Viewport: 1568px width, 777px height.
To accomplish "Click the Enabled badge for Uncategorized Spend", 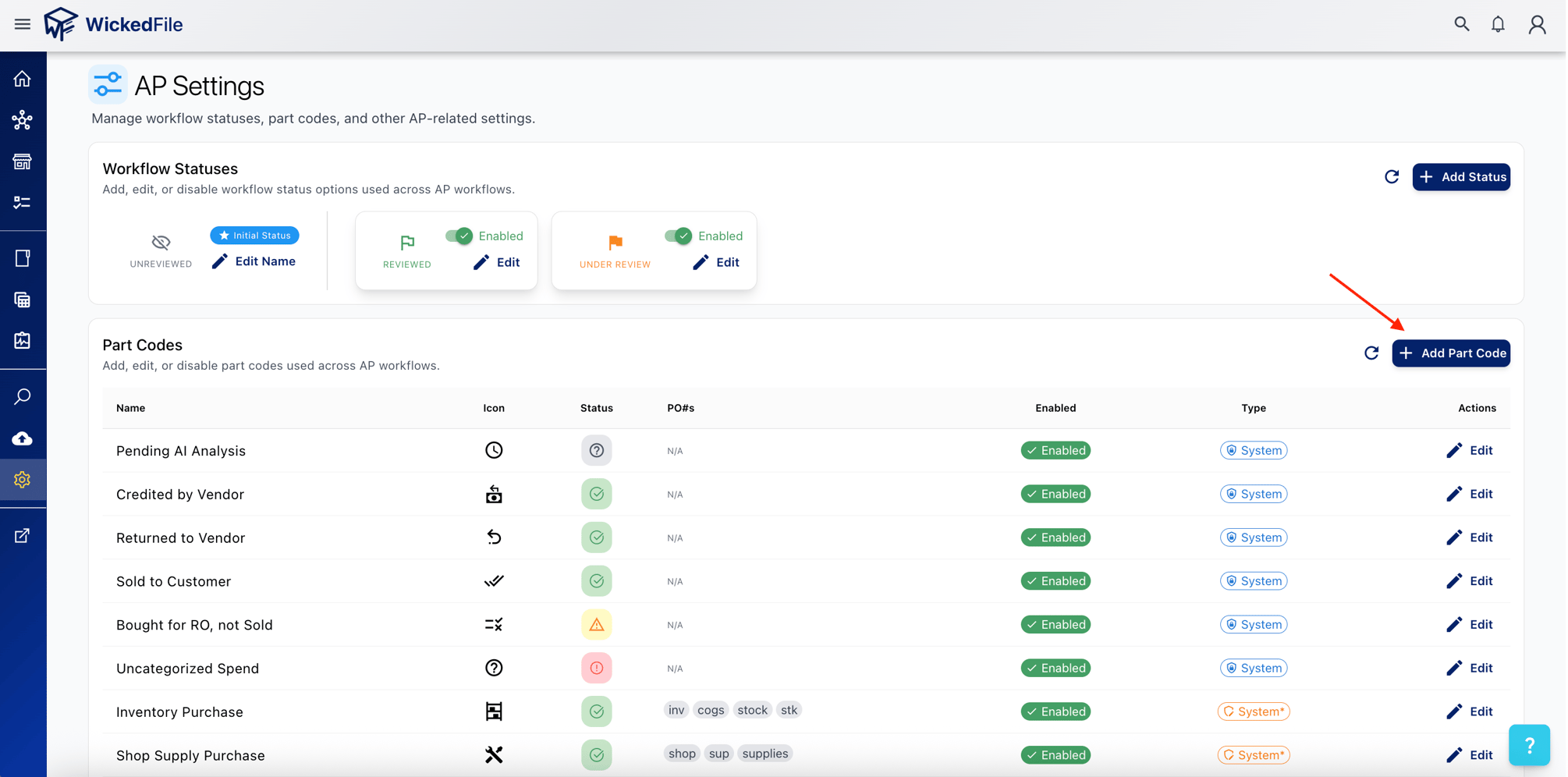I will point(1055,669).
